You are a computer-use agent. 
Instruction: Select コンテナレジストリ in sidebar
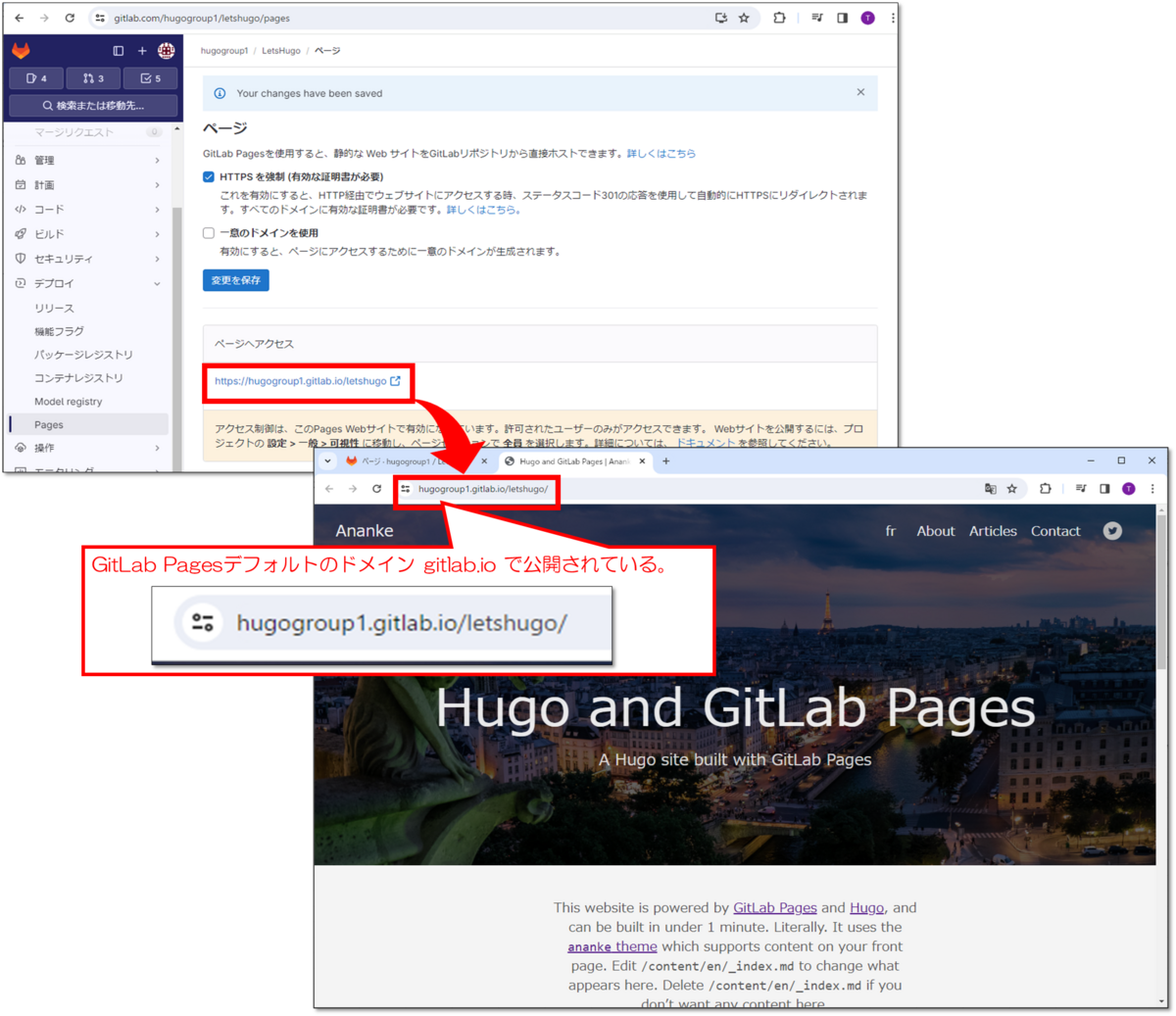point(88,378)
